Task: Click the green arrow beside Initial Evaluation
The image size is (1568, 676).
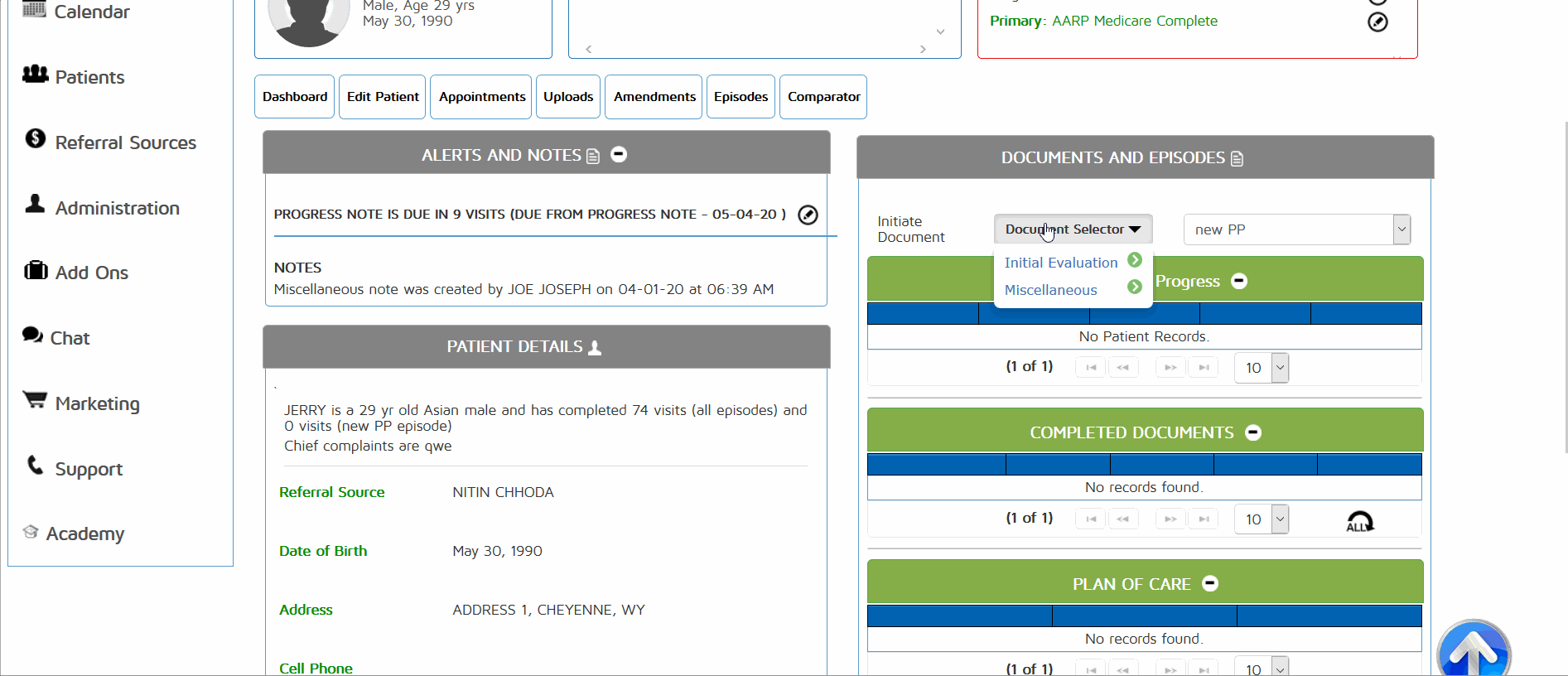Action: coord(1135,260)
